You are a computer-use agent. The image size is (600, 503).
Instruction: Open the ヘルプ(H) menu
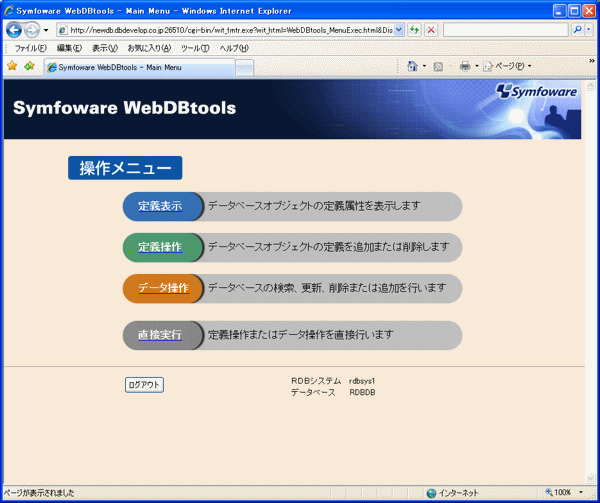pyautogui.click(x=234, y=48)
